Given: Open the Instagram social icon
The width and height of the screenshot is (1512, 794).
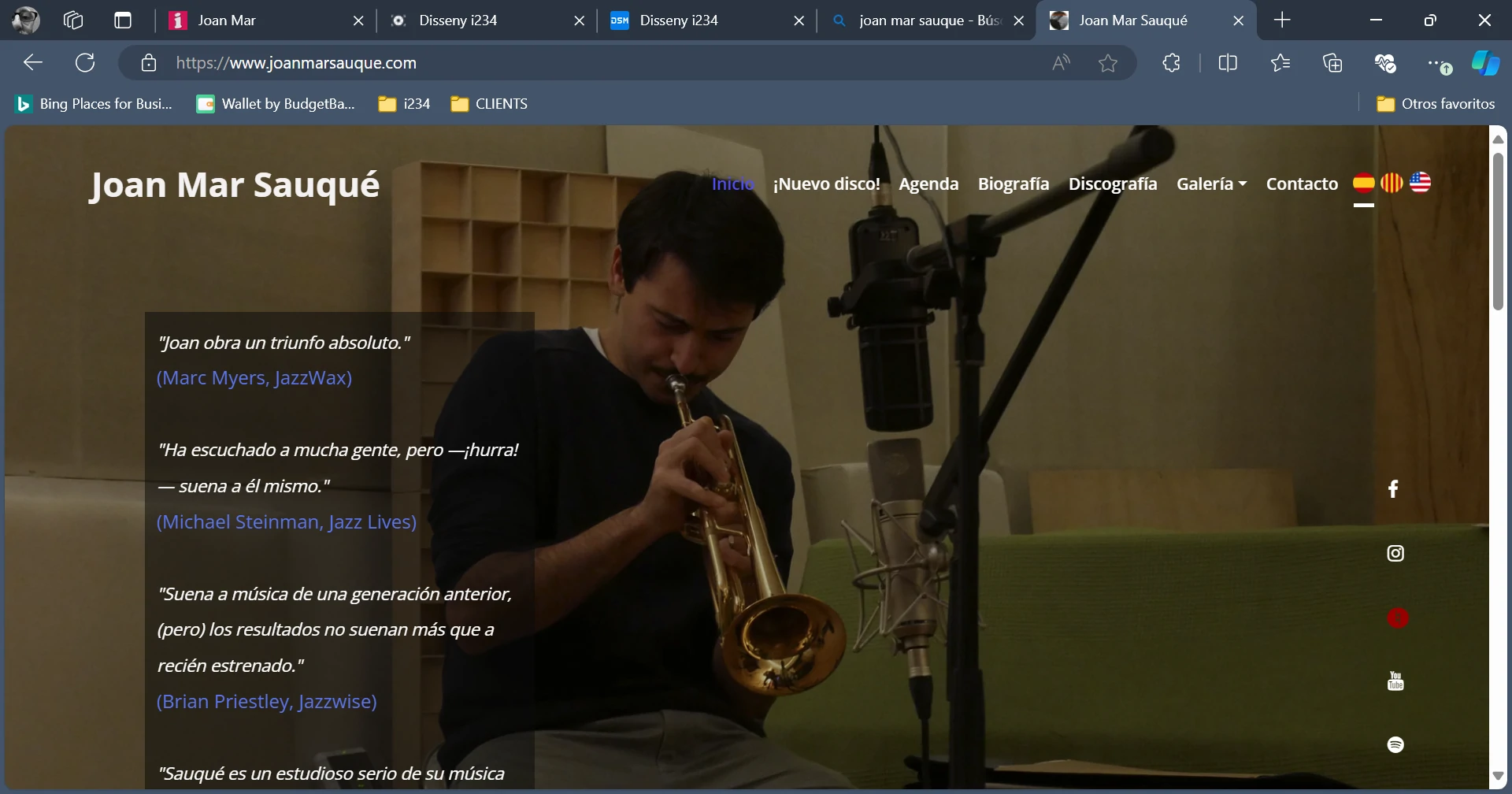Looking at the screenshot, I should point(1395,554).
